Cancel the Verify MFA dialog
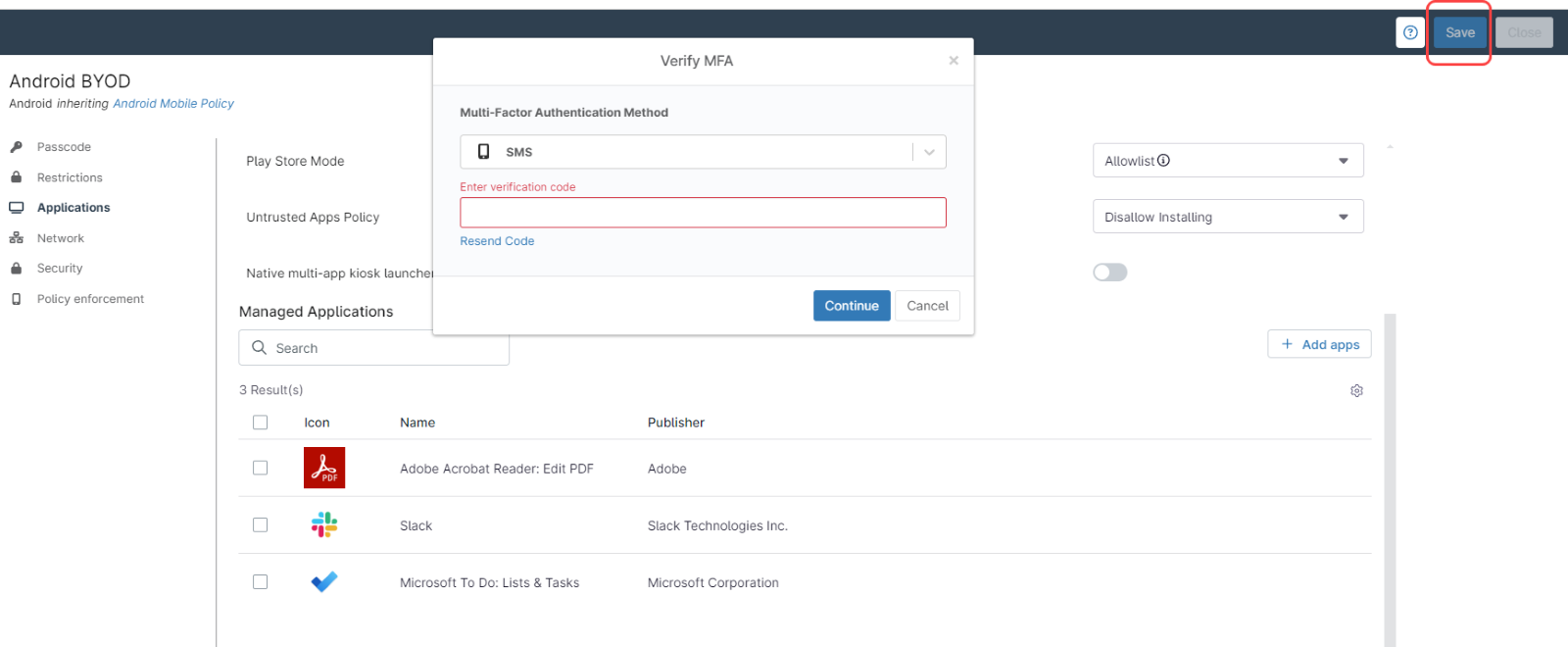The width and height of the screenshot is (1568, 647). (x=927, y=306)
